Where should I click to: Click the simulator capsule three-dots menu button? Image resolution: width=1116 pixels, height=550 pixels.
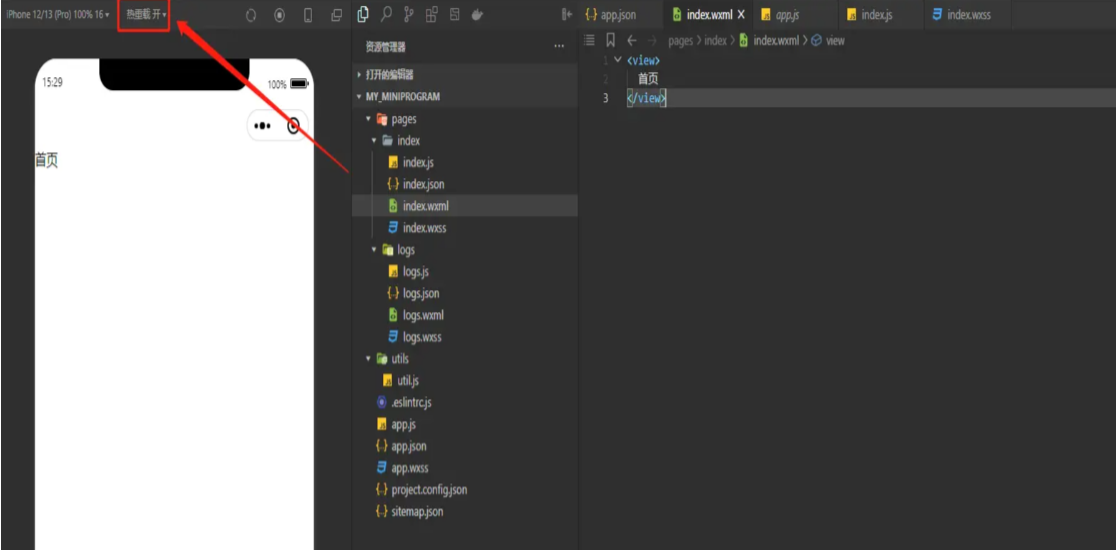pyautogui.click(x=263, y=126)
